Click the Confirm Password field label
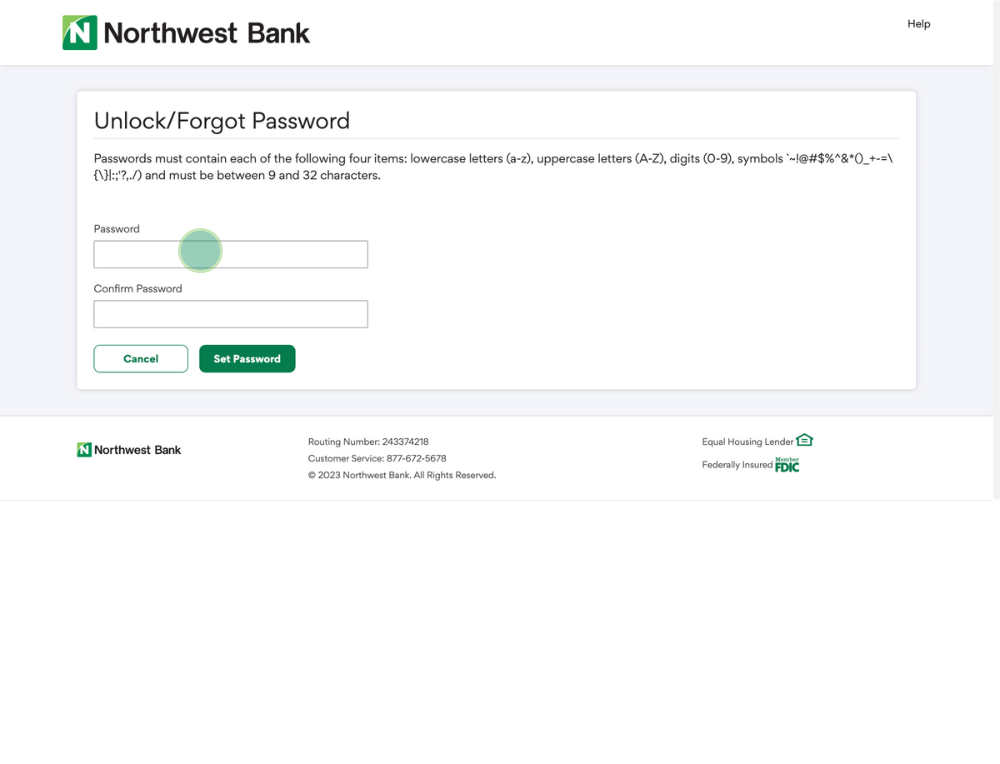 point(138,289)
